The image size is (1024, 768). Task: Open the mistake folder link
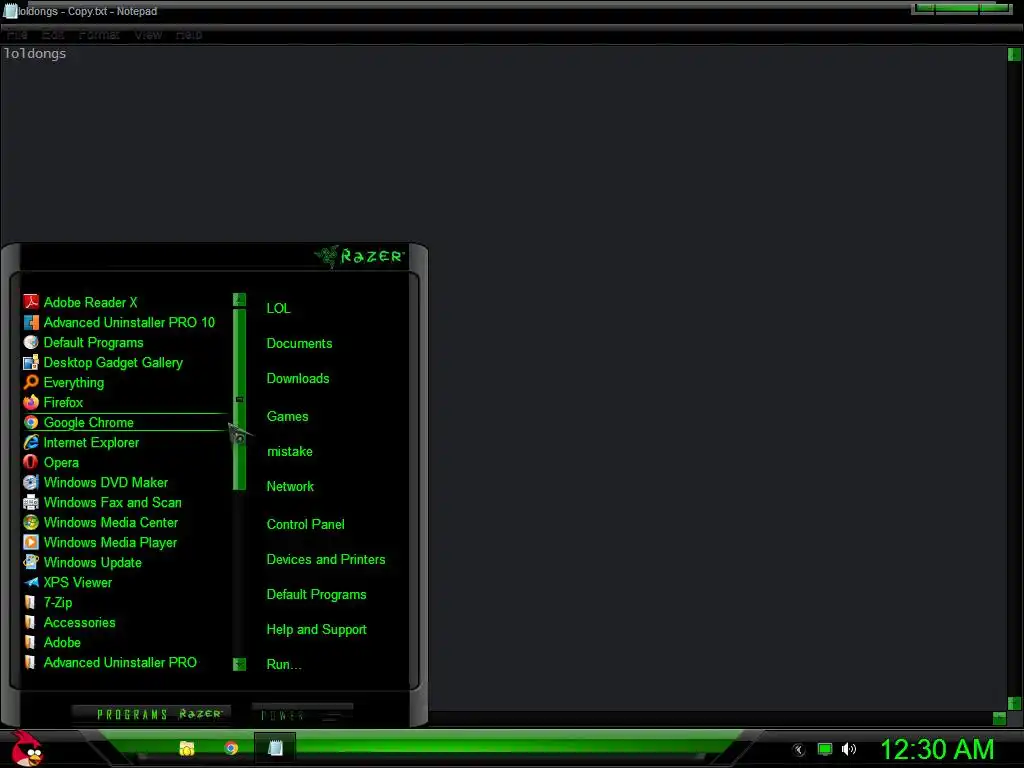coord(289,452)
